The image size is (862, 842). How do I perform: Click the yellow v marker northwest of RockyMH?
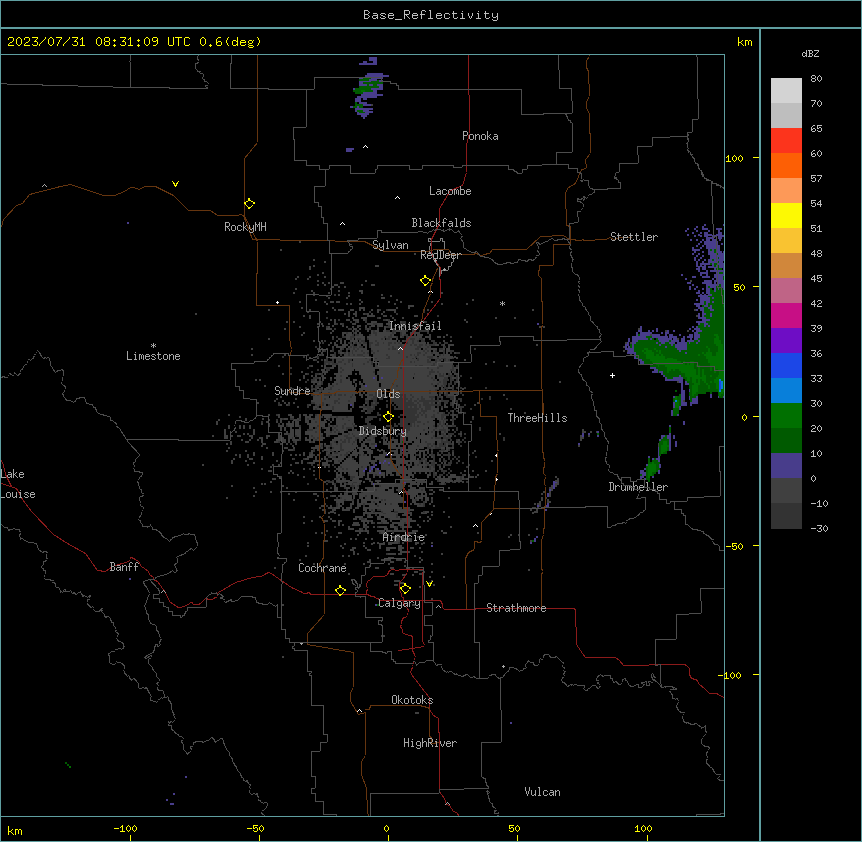(175, 184)
